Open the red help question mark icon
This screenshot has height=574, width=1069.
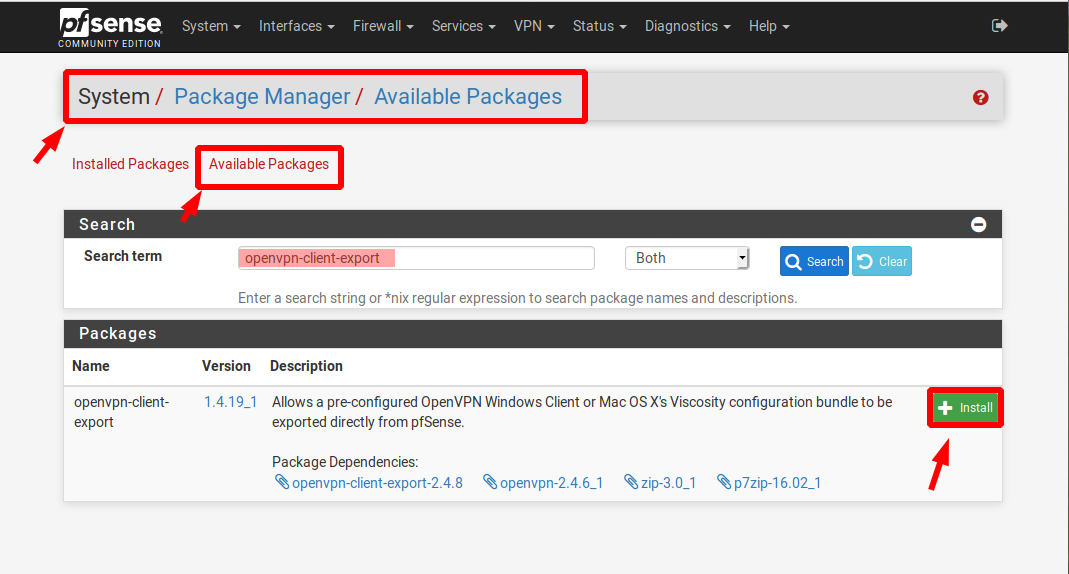[980, 97]
